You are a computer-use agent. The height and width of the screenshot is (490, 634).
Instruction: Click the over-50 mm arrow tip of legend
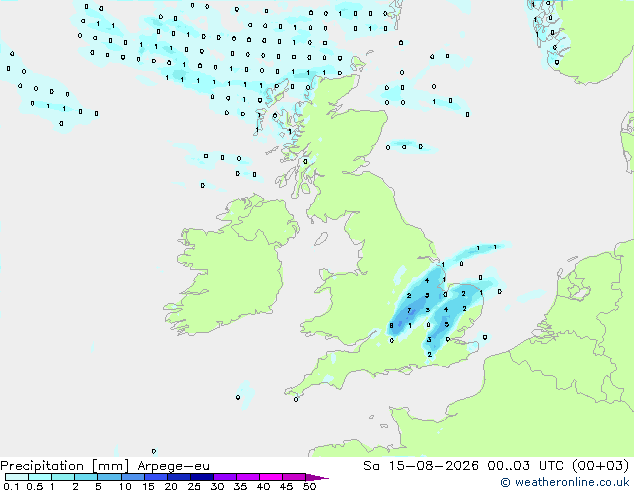[x=317, y=477]
